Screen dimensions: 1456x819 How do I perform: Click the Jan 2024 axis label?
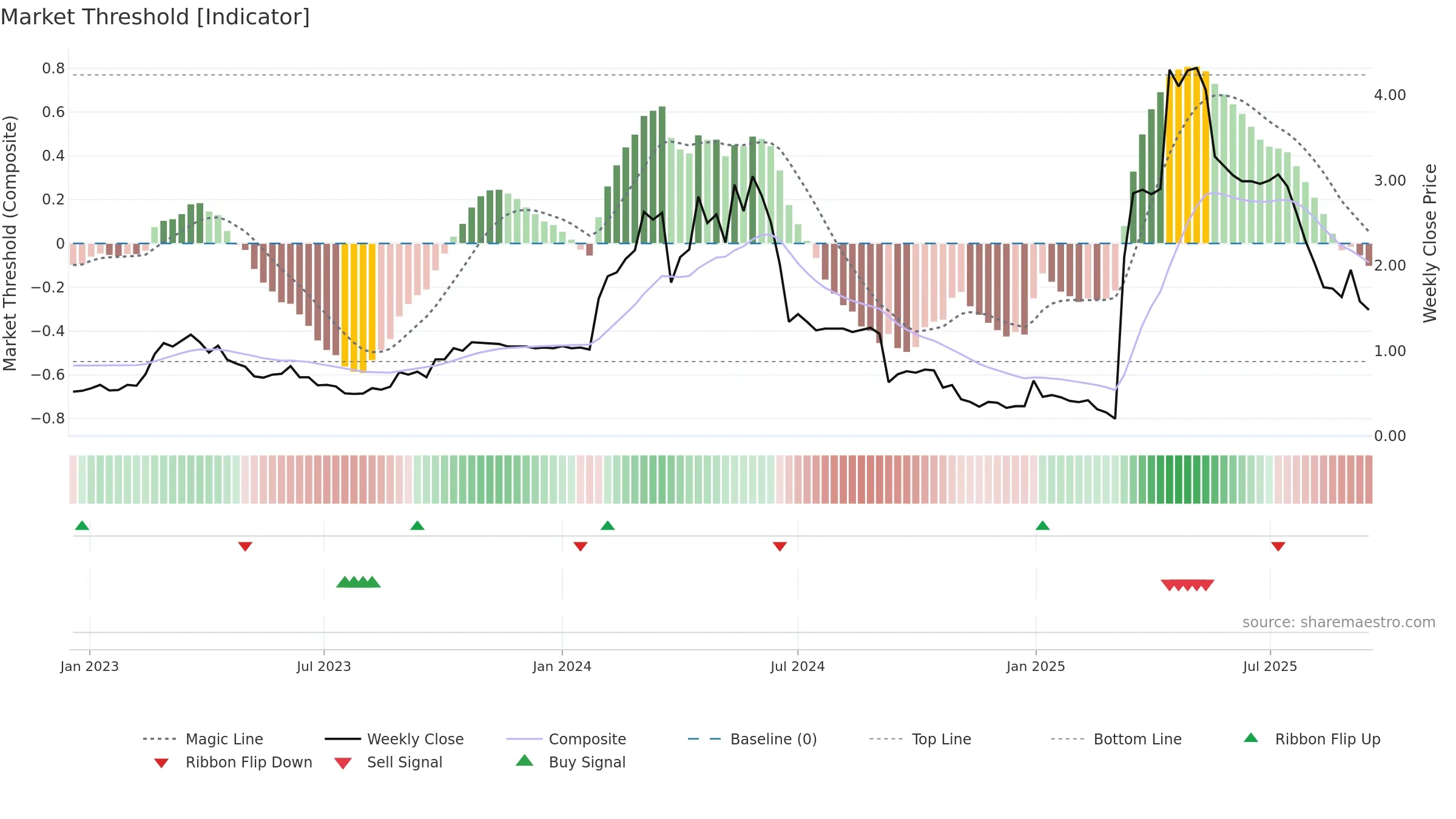pos(562,666)
